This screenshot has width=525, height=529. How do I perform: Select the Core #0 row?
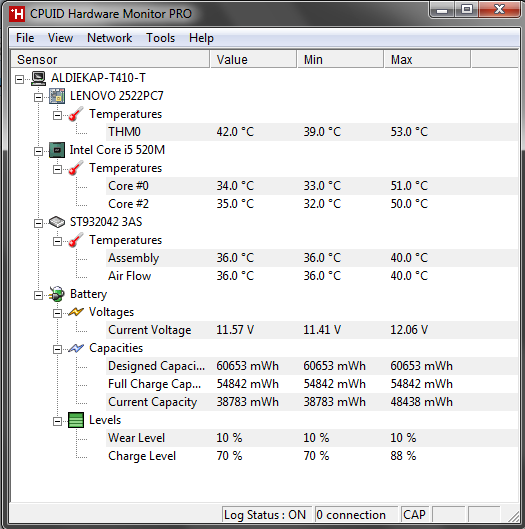coord(312,186)
